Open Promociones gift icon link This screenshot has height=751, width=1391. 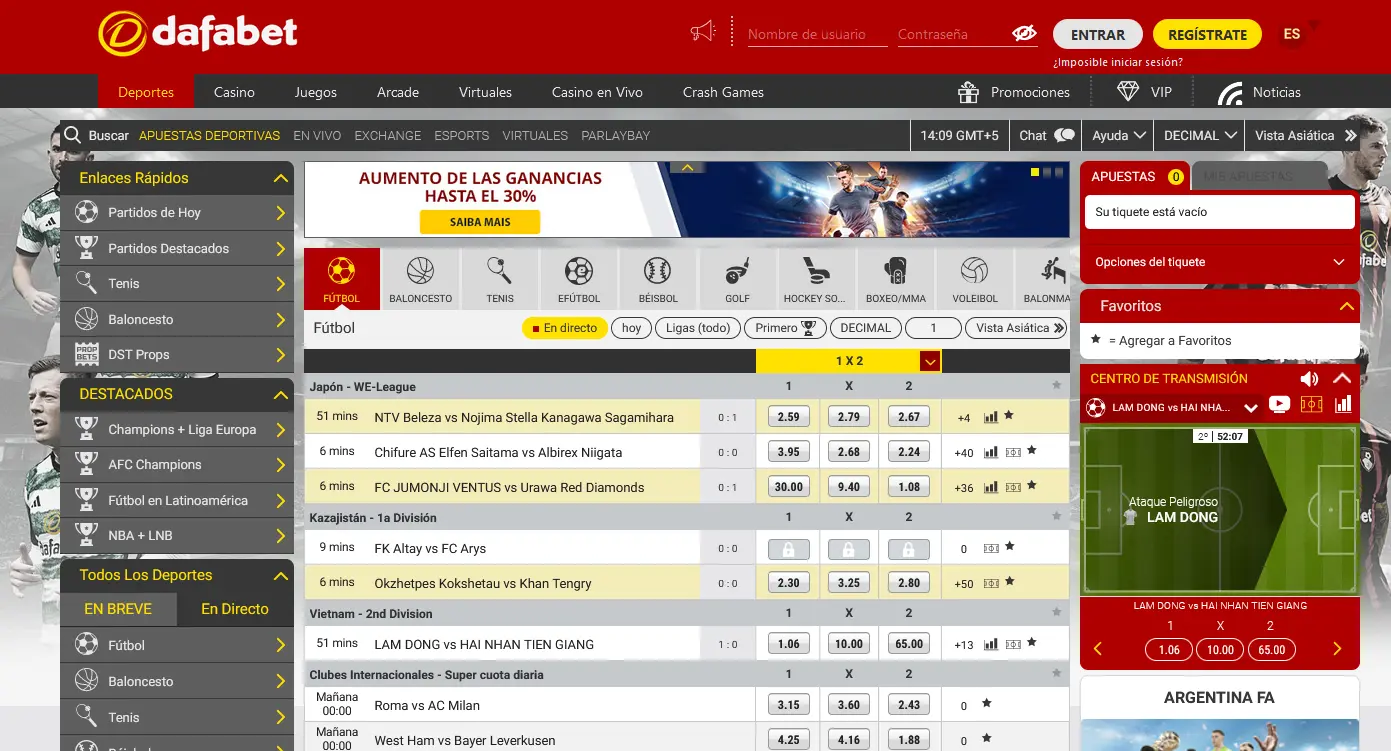(1013, 92)
